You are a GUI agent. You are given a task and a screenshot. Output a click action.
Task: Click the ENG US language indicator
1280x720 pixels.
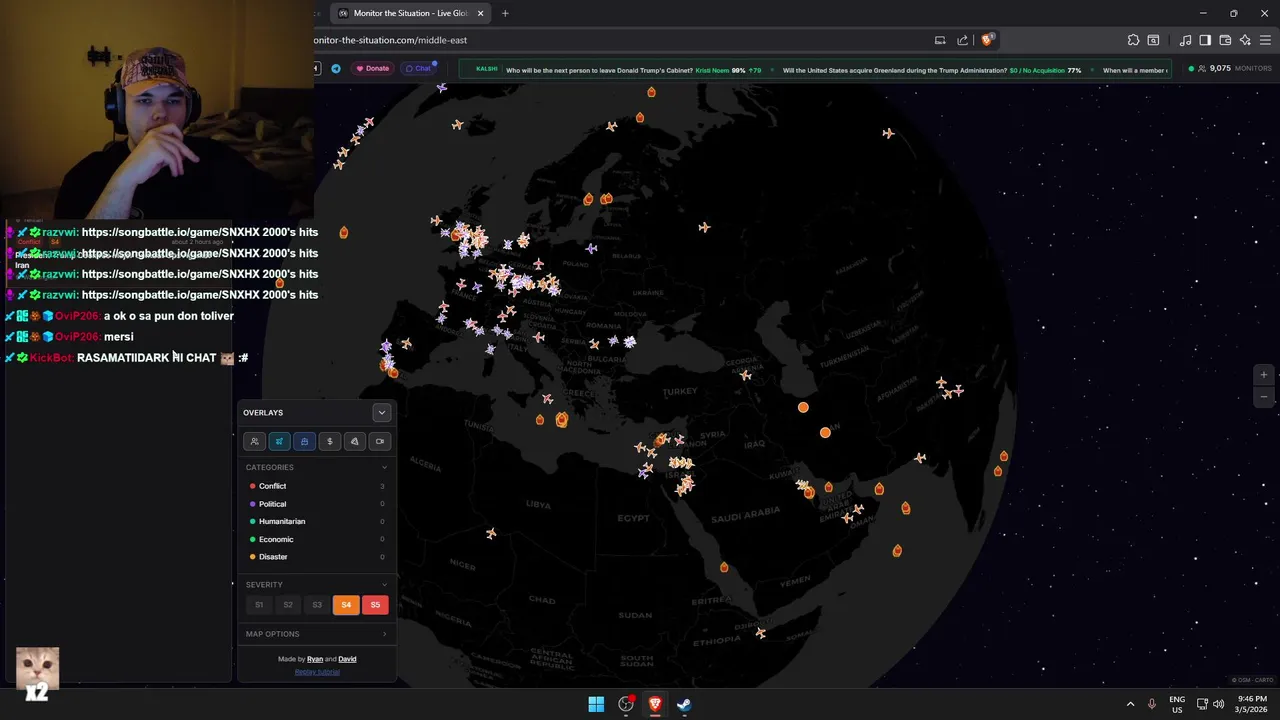tap(1177, 704)
